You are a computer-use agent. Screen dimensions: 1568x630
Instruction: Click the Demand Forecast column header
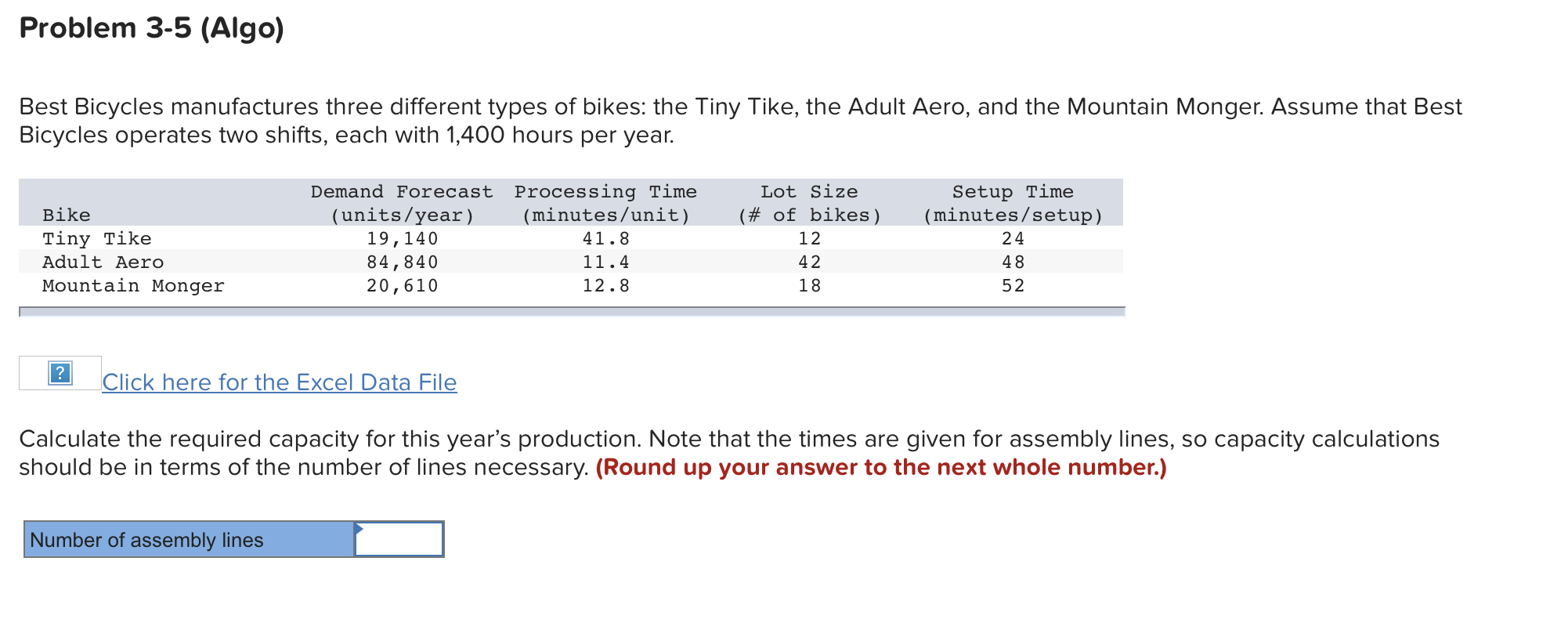click(401, 202)
